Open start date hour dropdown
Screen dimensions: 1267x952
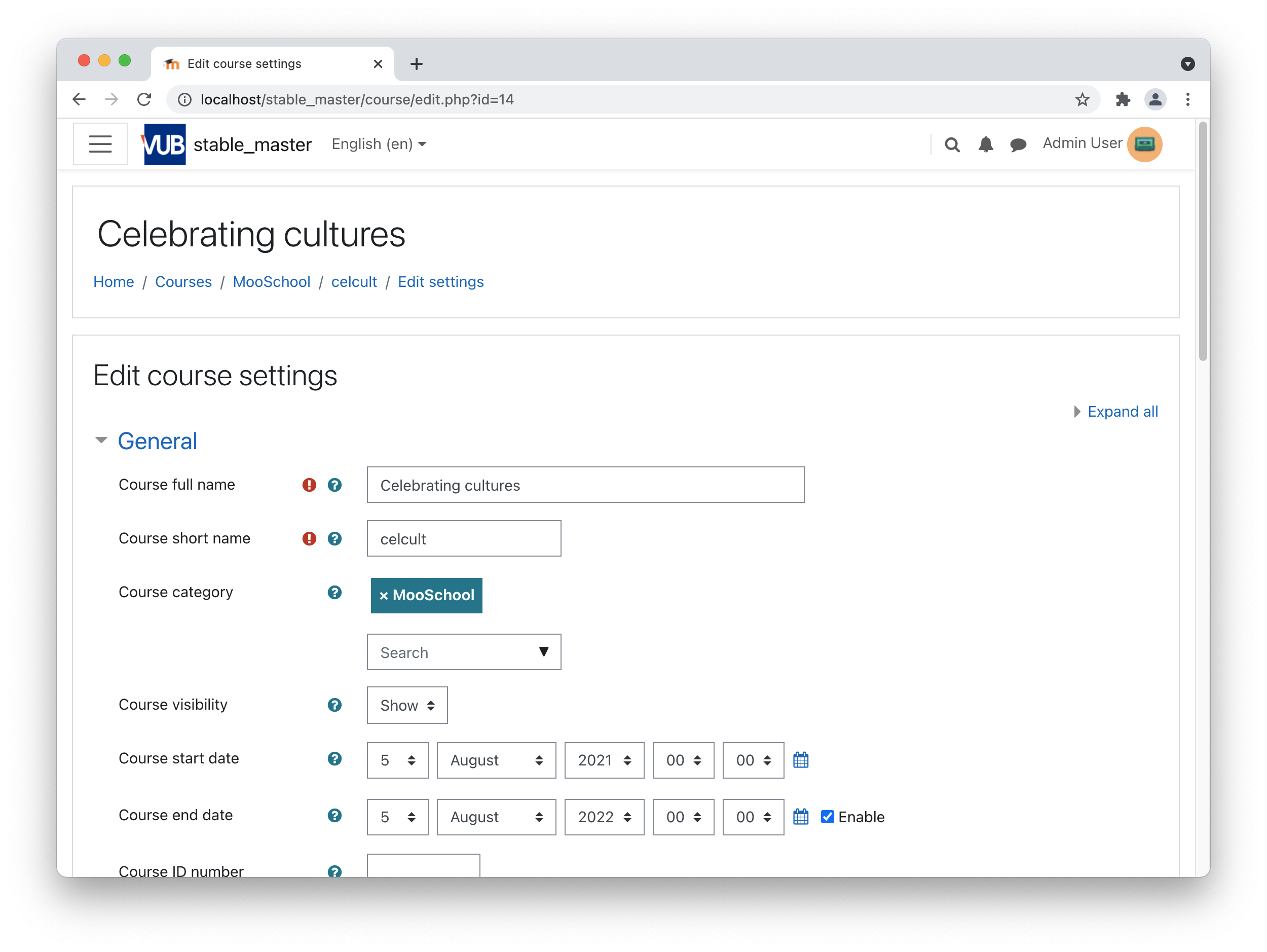[x=683, y=760]
